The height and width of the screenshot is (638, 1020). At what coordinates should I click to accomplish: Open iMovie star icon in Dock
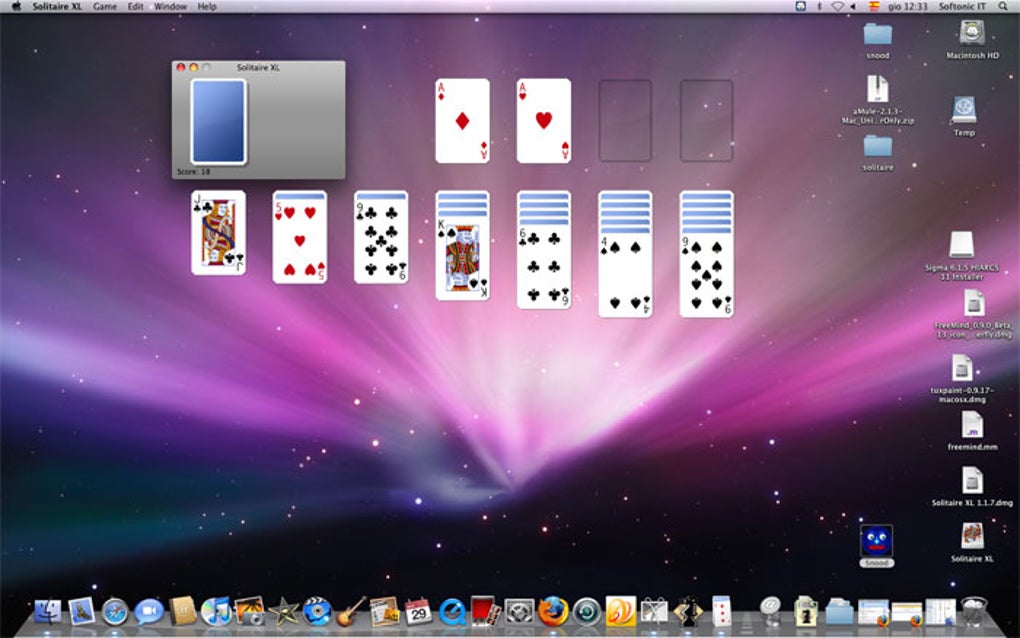tap(284, 612)
